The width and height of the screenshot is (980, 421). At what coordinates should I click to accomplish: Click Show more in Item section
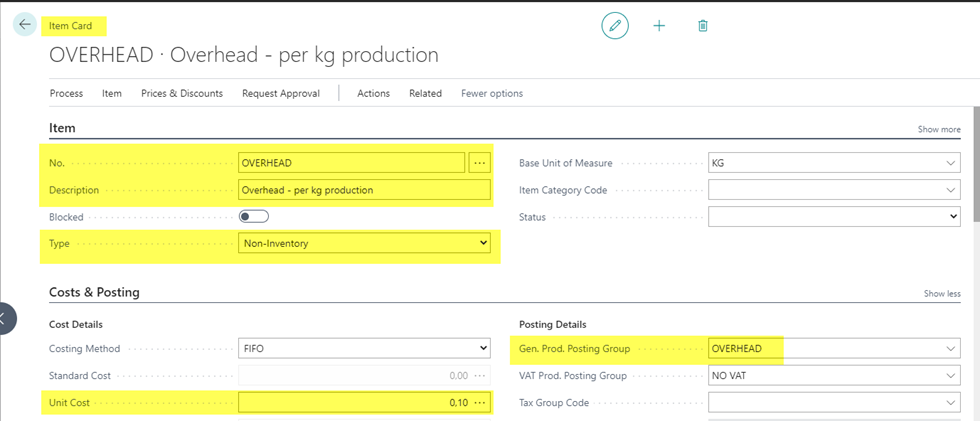(x=938, y=129)
